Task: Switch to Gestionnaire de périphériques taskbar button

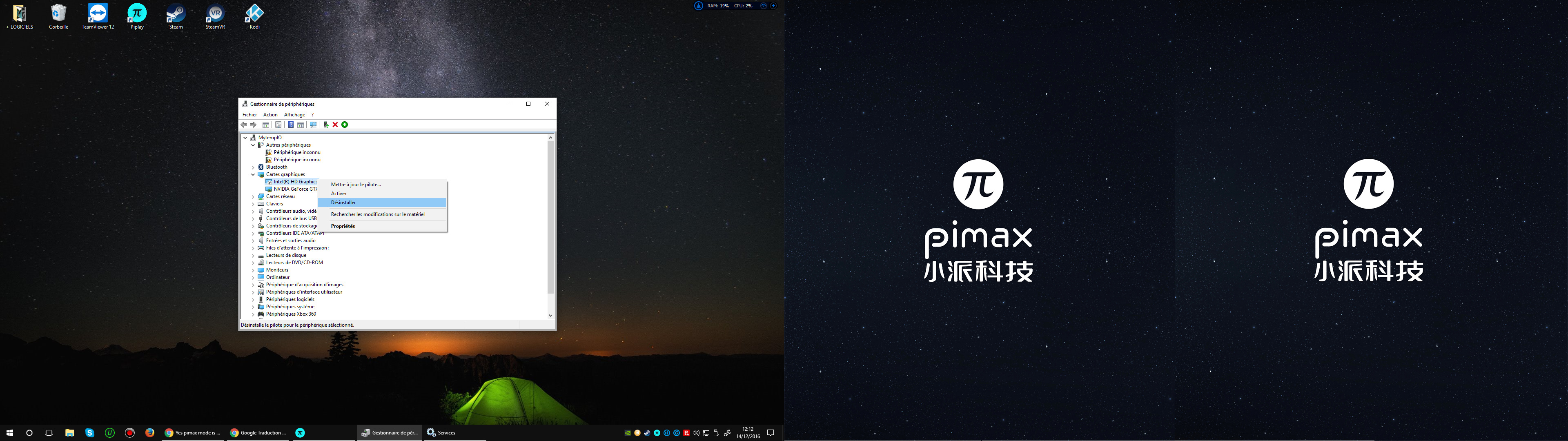Action: coord(390,433)
